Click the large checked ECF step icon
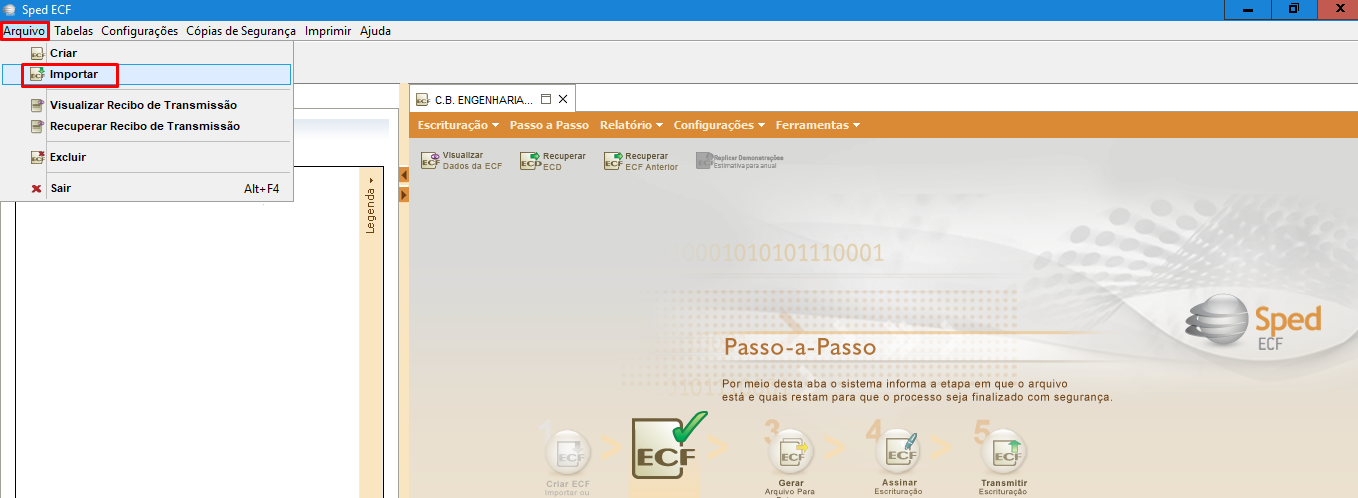Image resolution: width=1358 pixels, height=498 pixels. [668, 445]
